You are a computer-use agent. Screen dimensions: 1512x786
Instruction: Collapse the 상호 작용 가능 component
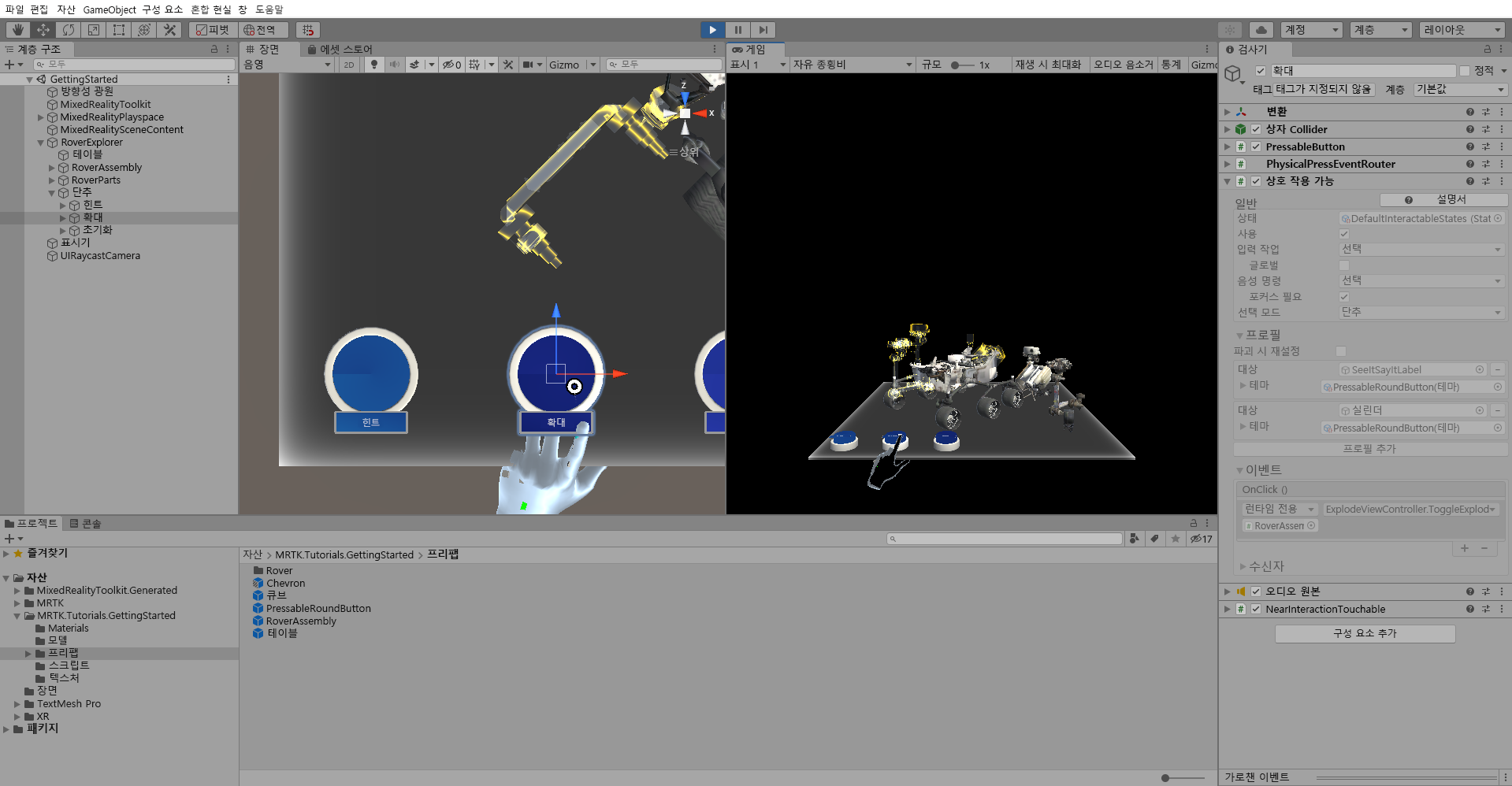pos(1227,181)
